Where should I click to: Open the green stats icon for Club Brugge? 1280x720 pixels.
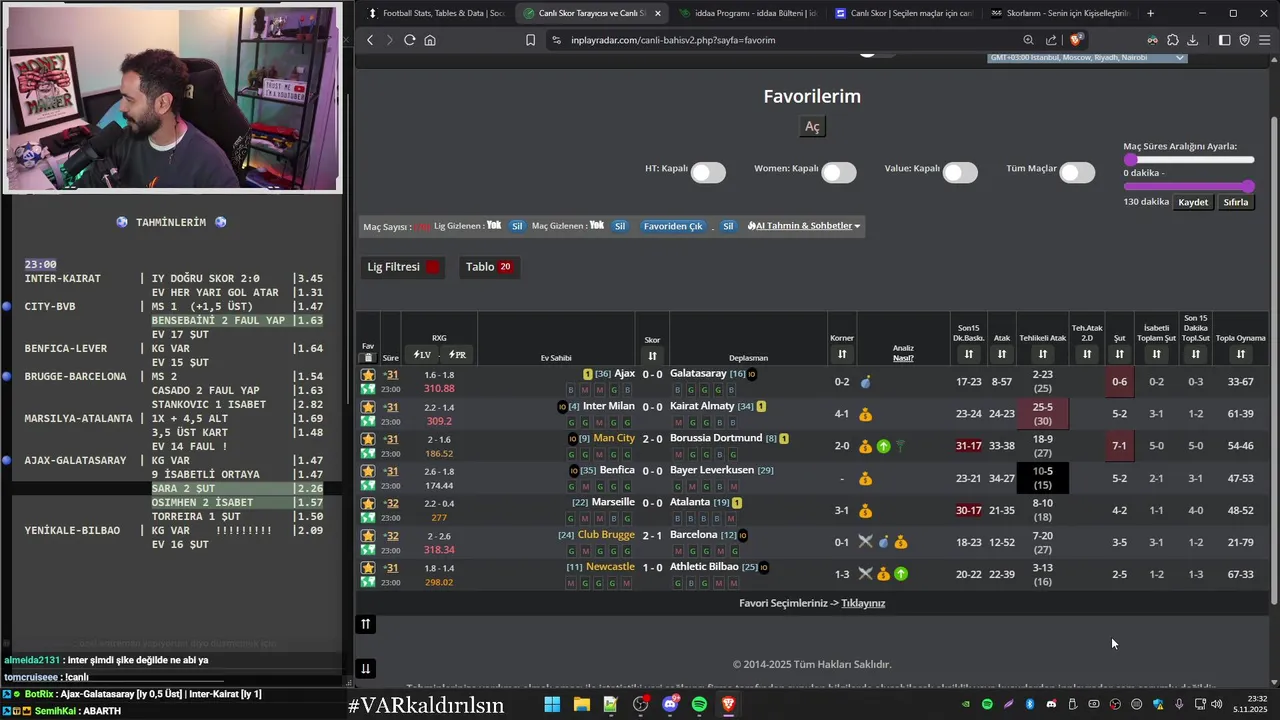368,550
